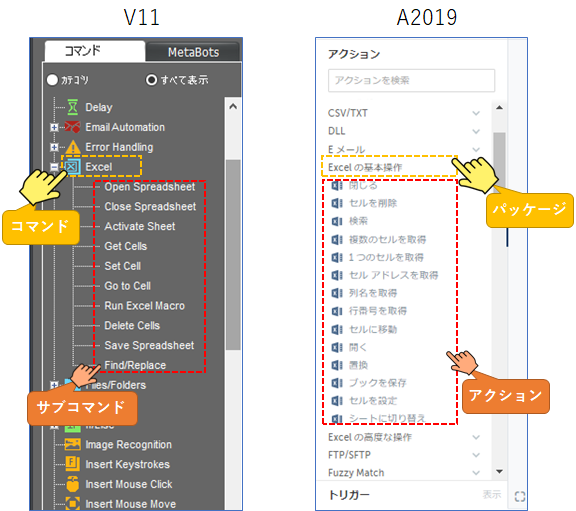Click the Insert Keystrokes icon
Viewport: 576px width, 511px height.
coord(73,464)
